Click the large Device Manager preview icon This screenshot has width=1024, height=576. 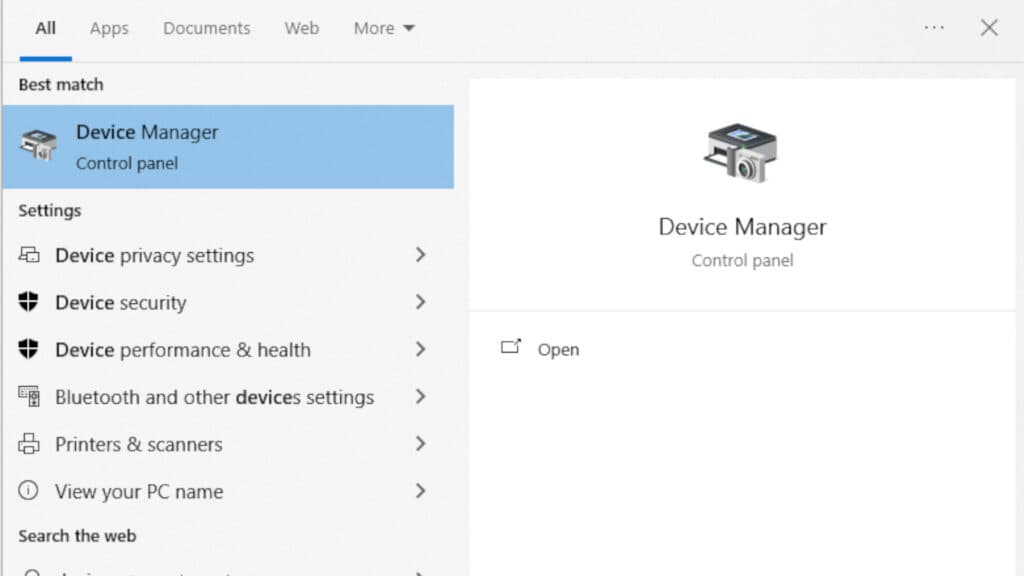741,153
